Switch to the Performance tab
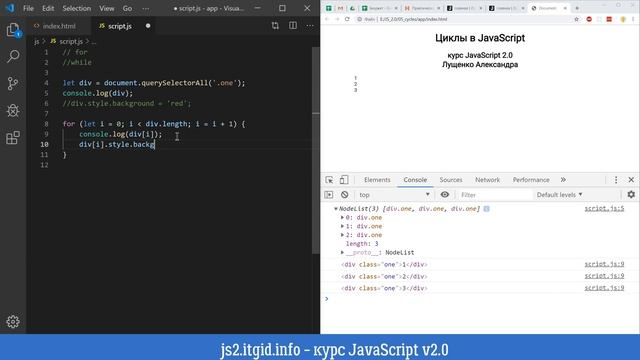 531,180
